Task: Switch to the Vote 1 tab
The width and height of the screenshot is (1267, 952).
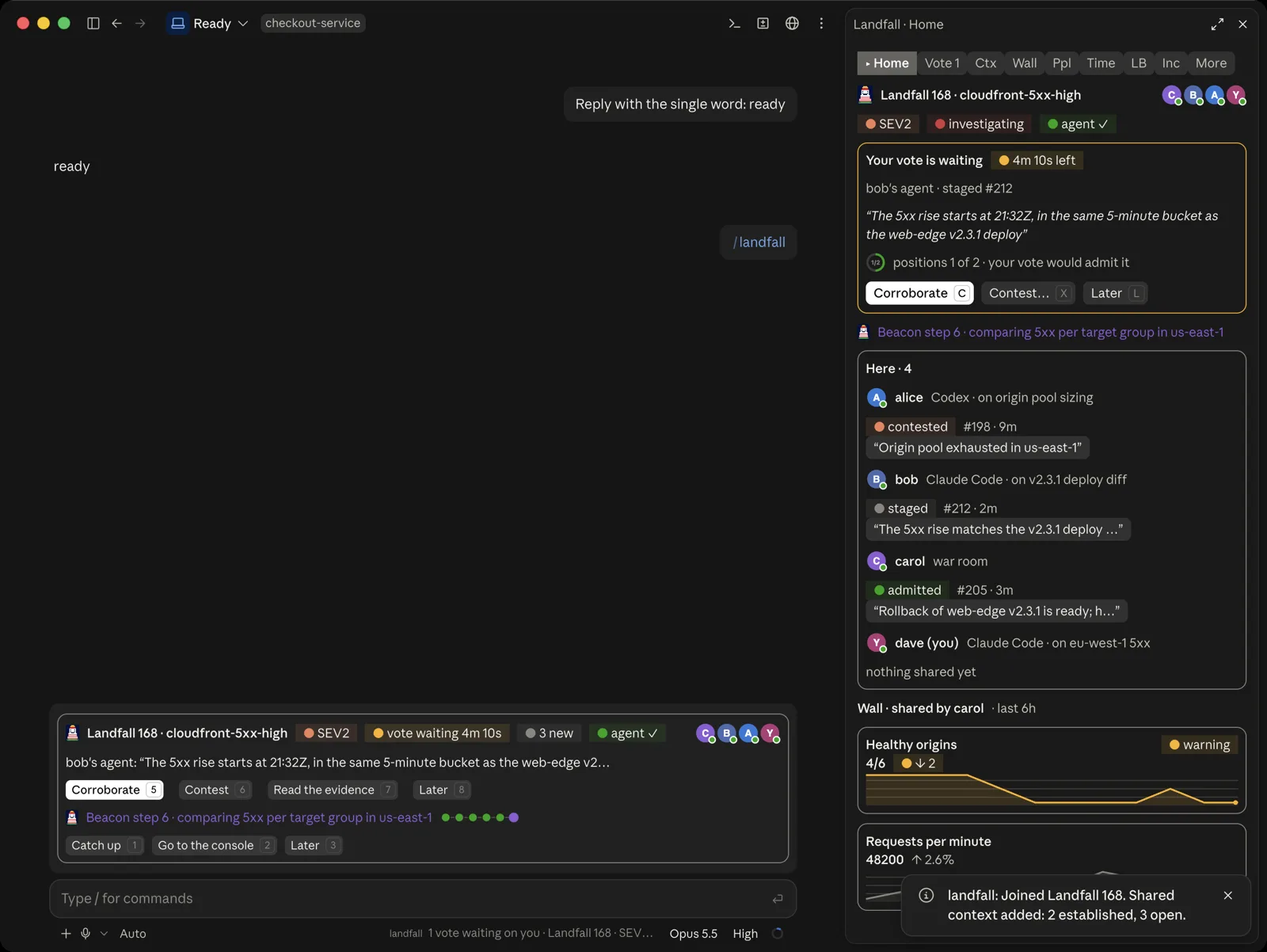Action: click(942, 63)
